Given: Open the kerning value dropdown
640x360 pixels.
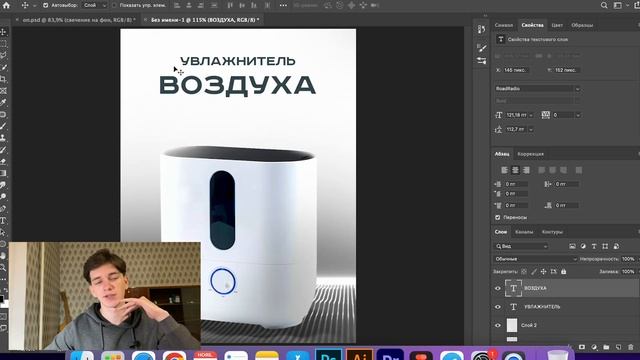Looking at the screenshot, I should click(x=578, y=115).
